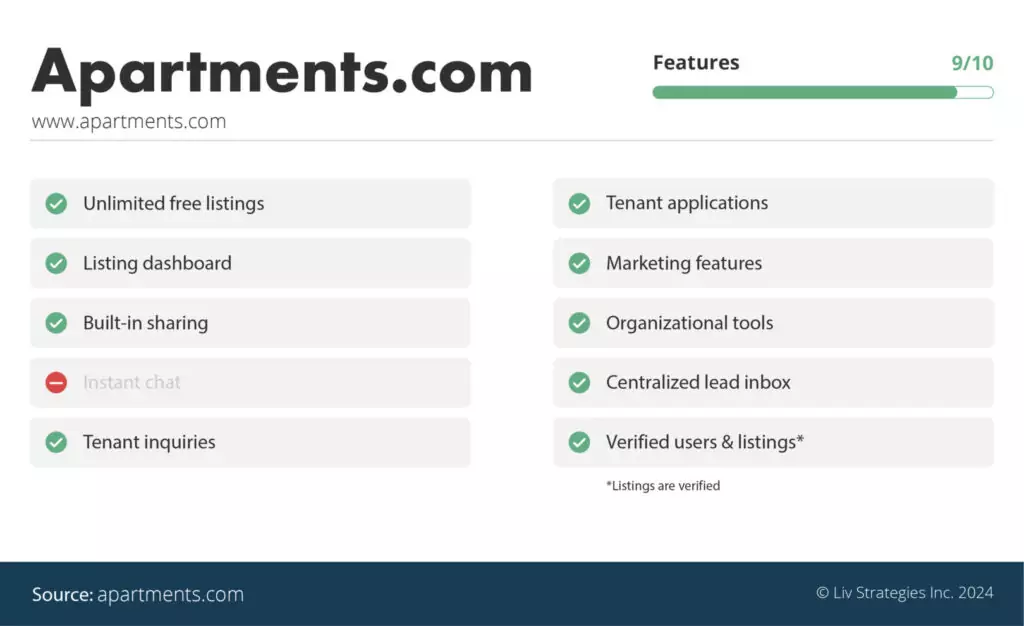Image resolution: width=1024 pixels, height=626 pixels.
Task: Click the Features progress bar
Action: click(823, 92)
